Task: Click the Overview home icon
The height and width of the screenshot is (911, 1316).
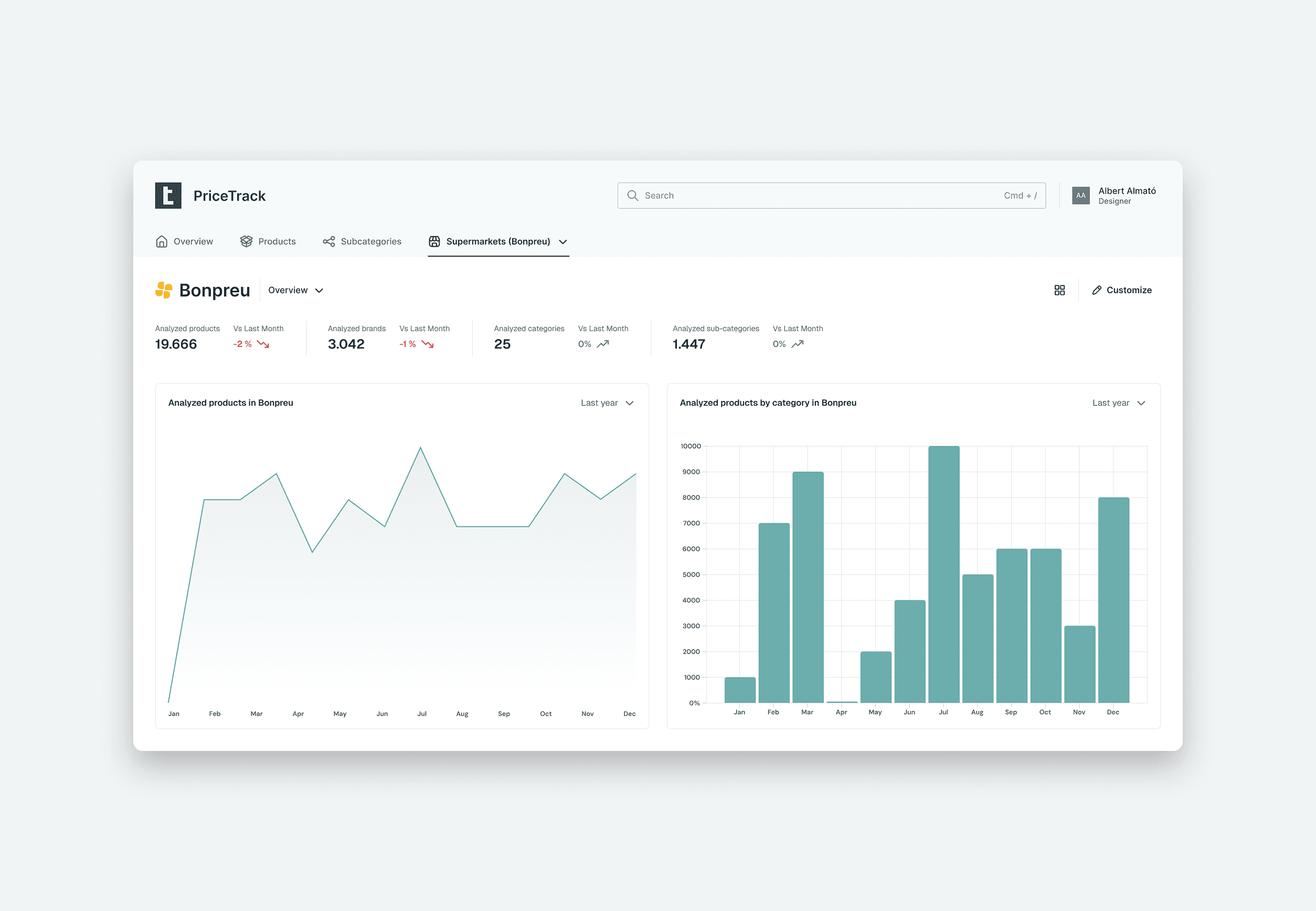Action: coord(162,241)
